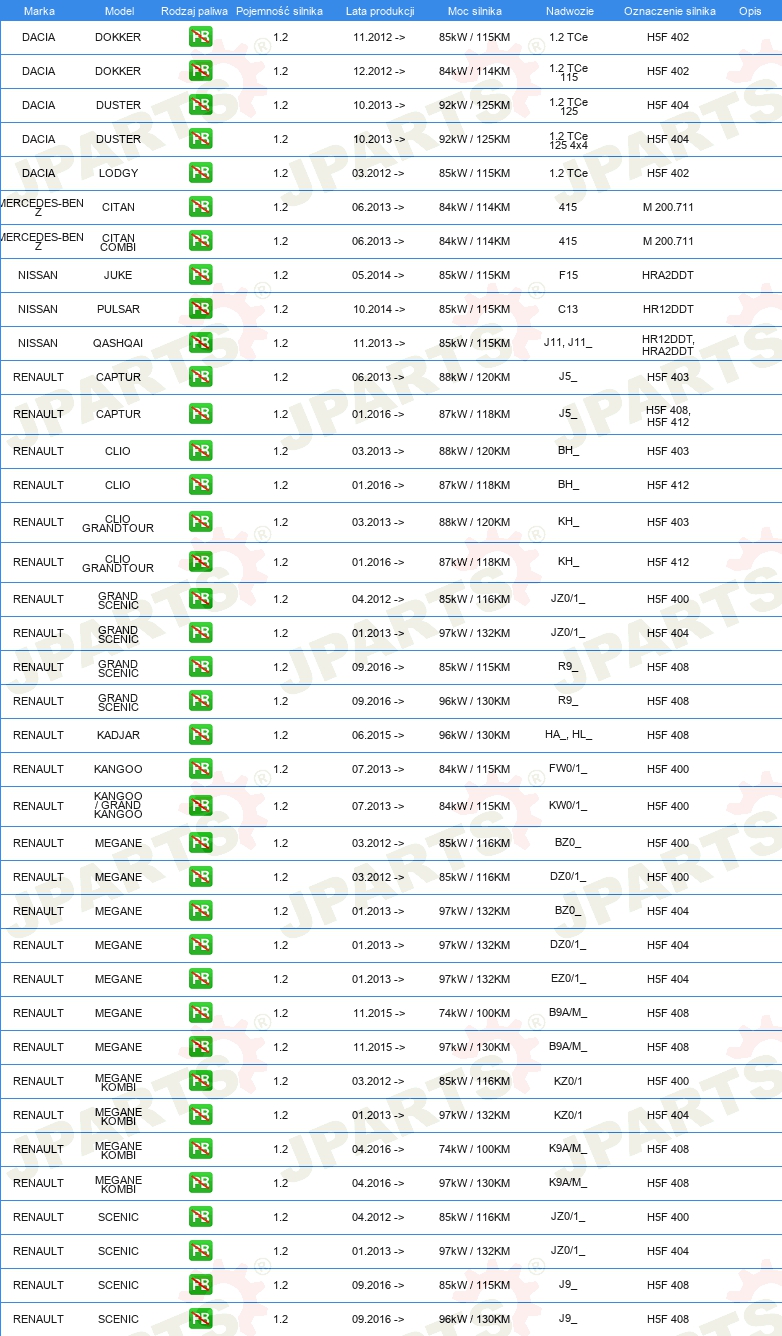Click the Nadwozie column header

pyautogui.click(x=569, y=11)
